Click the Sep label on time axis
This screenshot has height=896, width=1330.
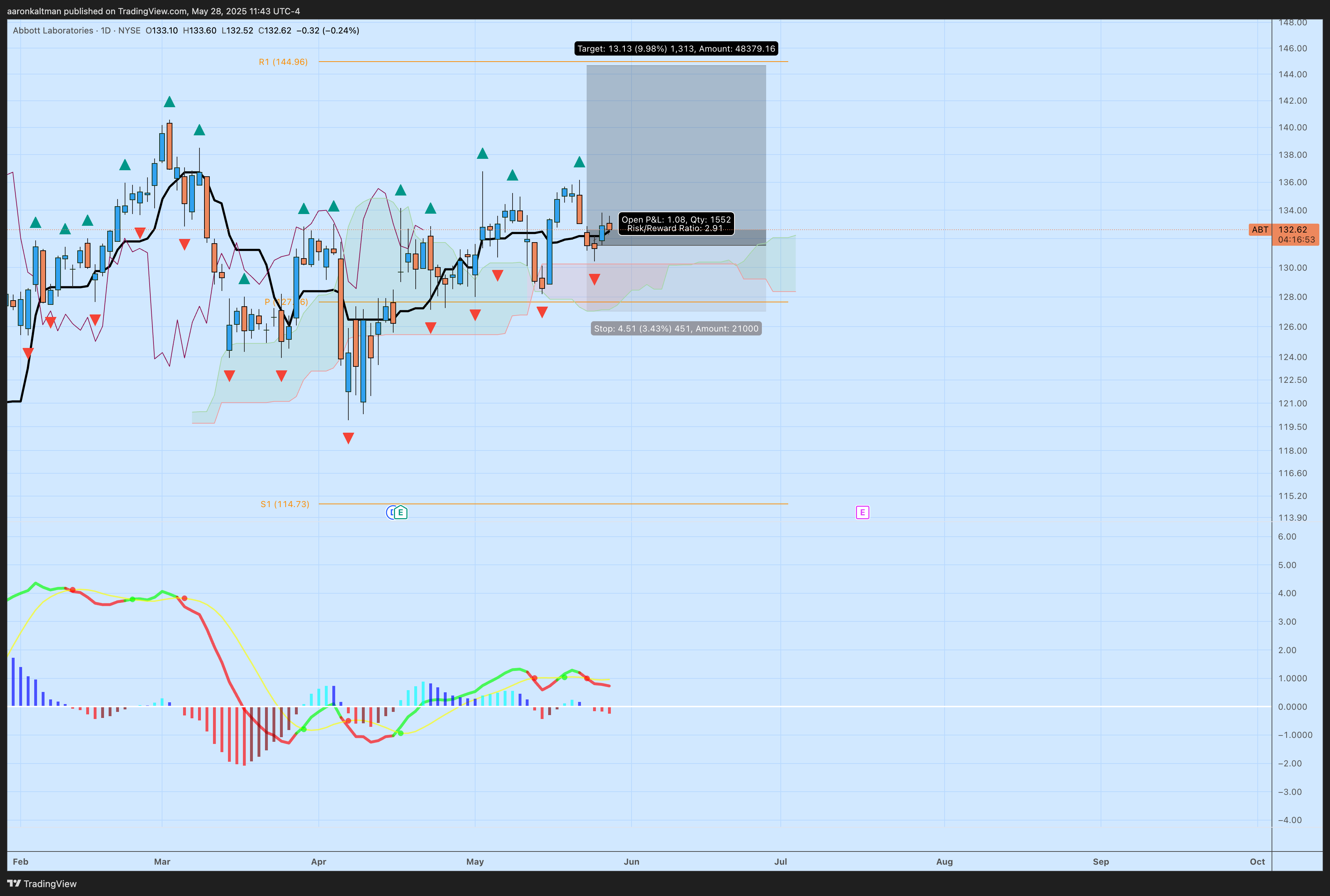1101,862
